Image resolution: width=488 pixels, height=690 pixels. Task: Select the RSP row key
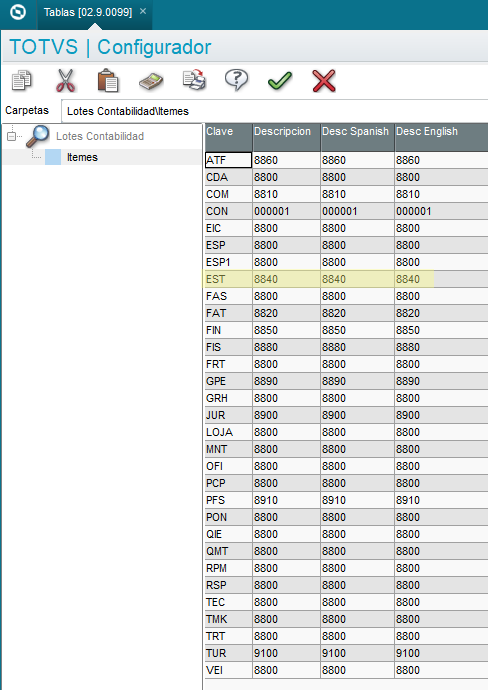point(228,585)
